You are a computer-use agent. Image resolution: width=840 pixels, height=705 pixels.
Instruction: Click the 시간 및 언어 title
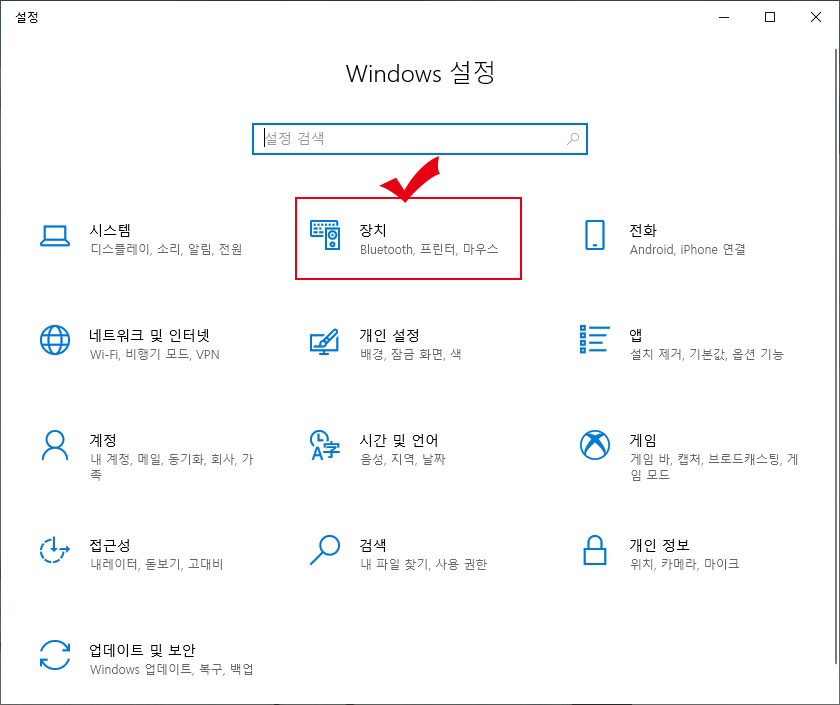click(x=399, y=440)
